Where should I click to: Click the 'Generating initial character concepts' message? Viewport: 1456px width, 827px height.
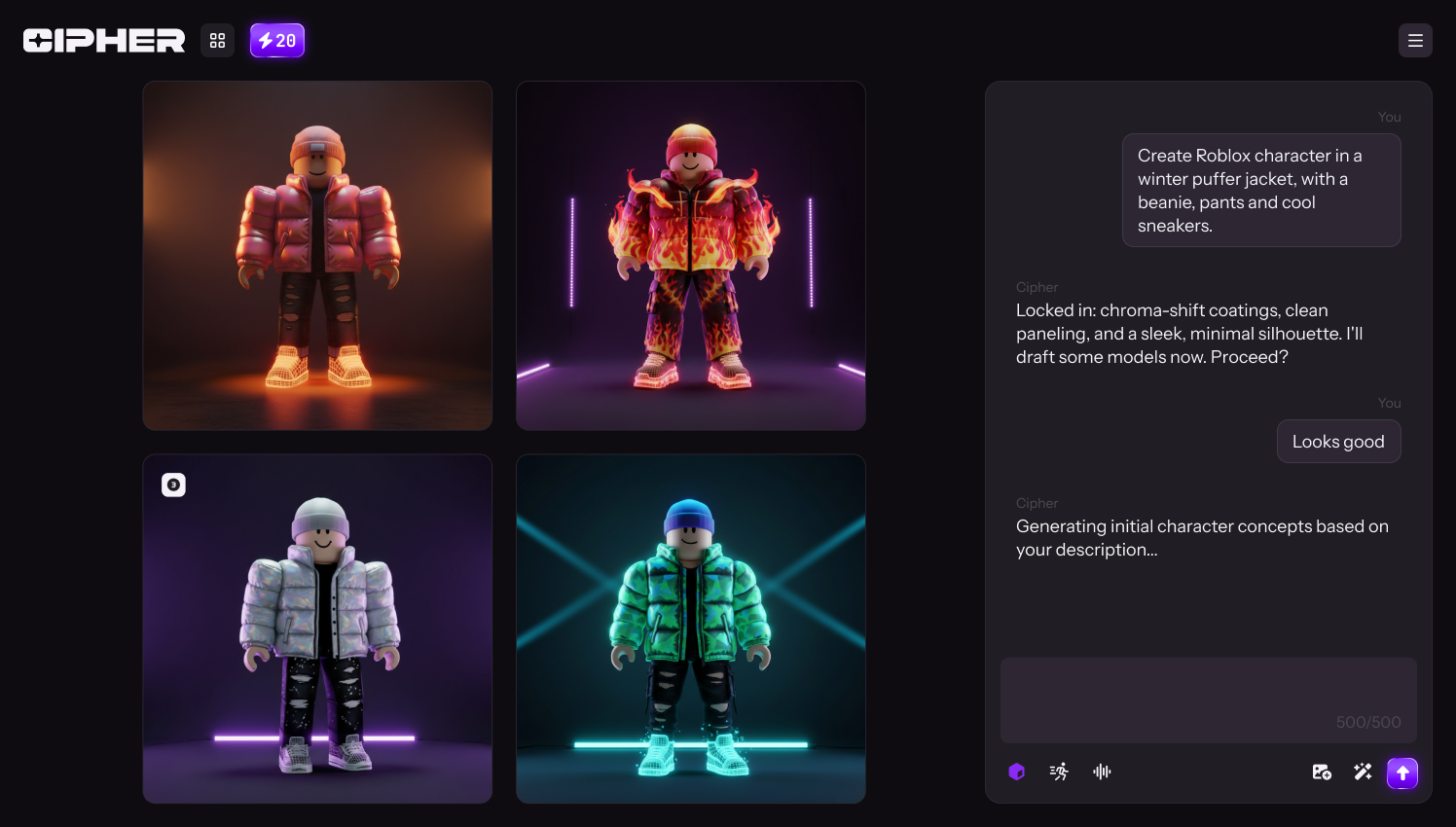tap(1202, 538)
